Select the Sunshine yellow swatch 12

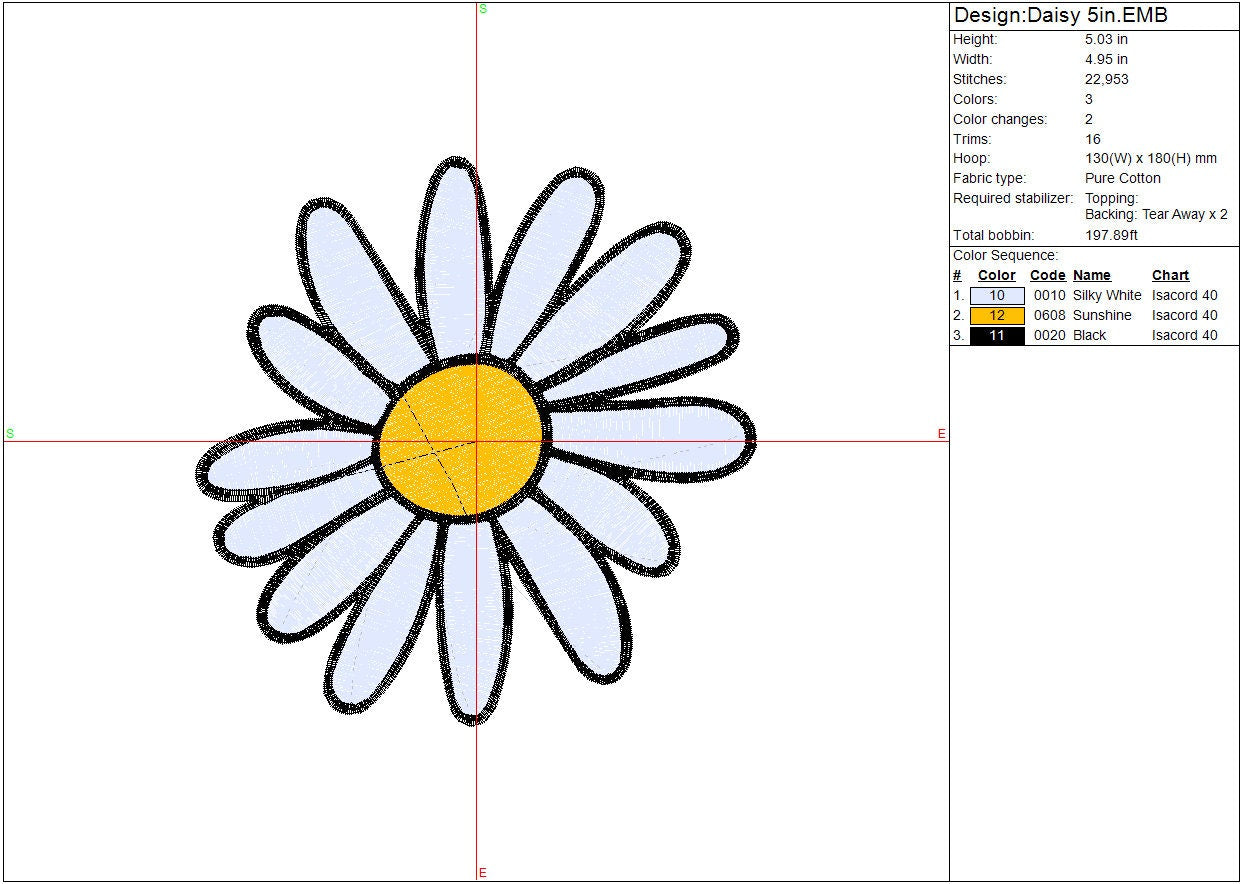point(997,316)
